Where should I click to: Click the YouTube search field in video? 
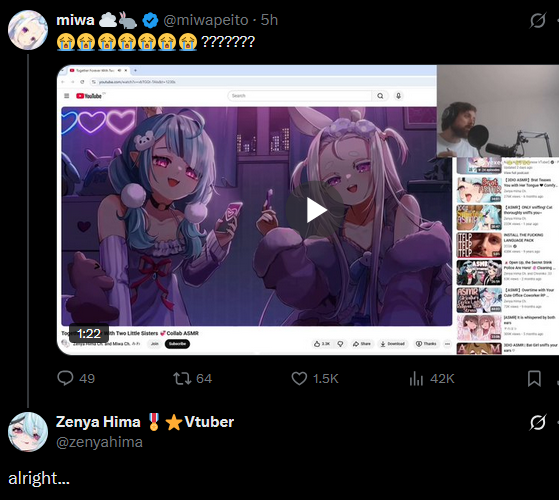(x=300, y=96)
